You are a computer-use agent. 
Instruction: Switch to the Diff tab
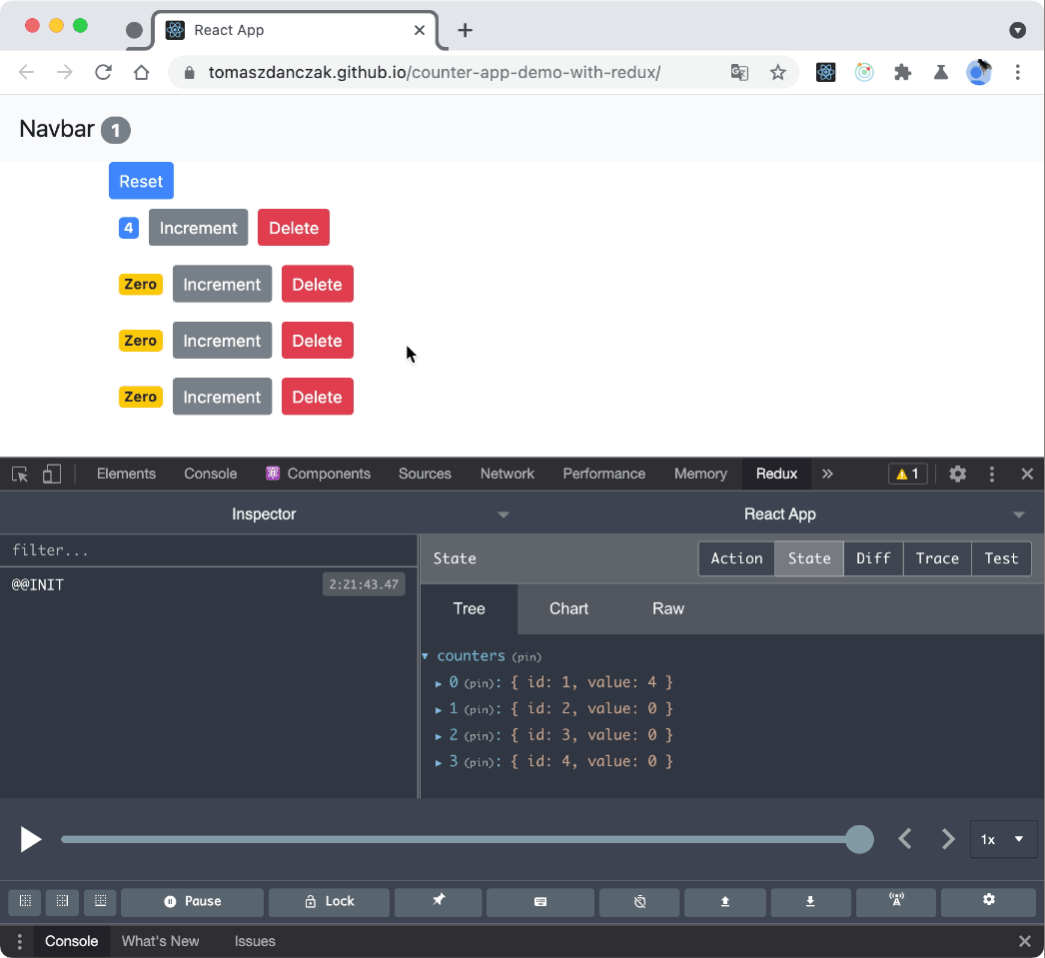873,559
